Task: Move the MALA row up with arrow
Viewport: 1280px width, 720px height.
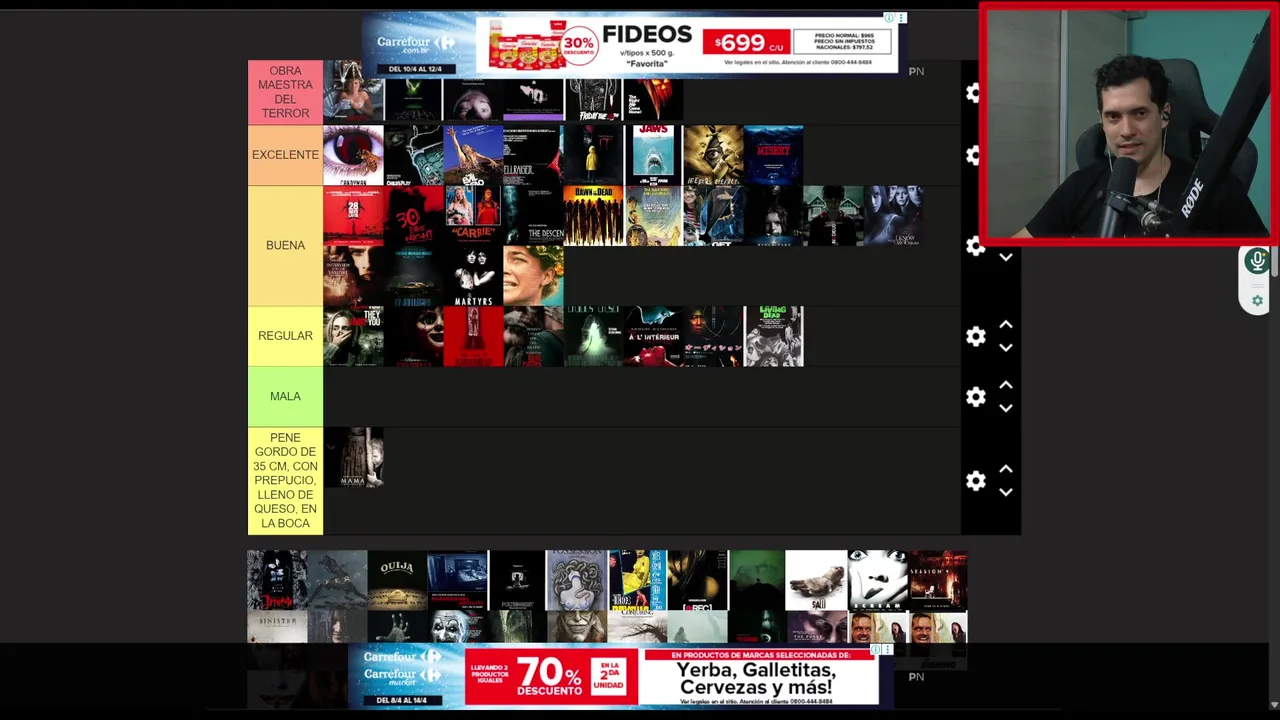Action: [1006, 385]
